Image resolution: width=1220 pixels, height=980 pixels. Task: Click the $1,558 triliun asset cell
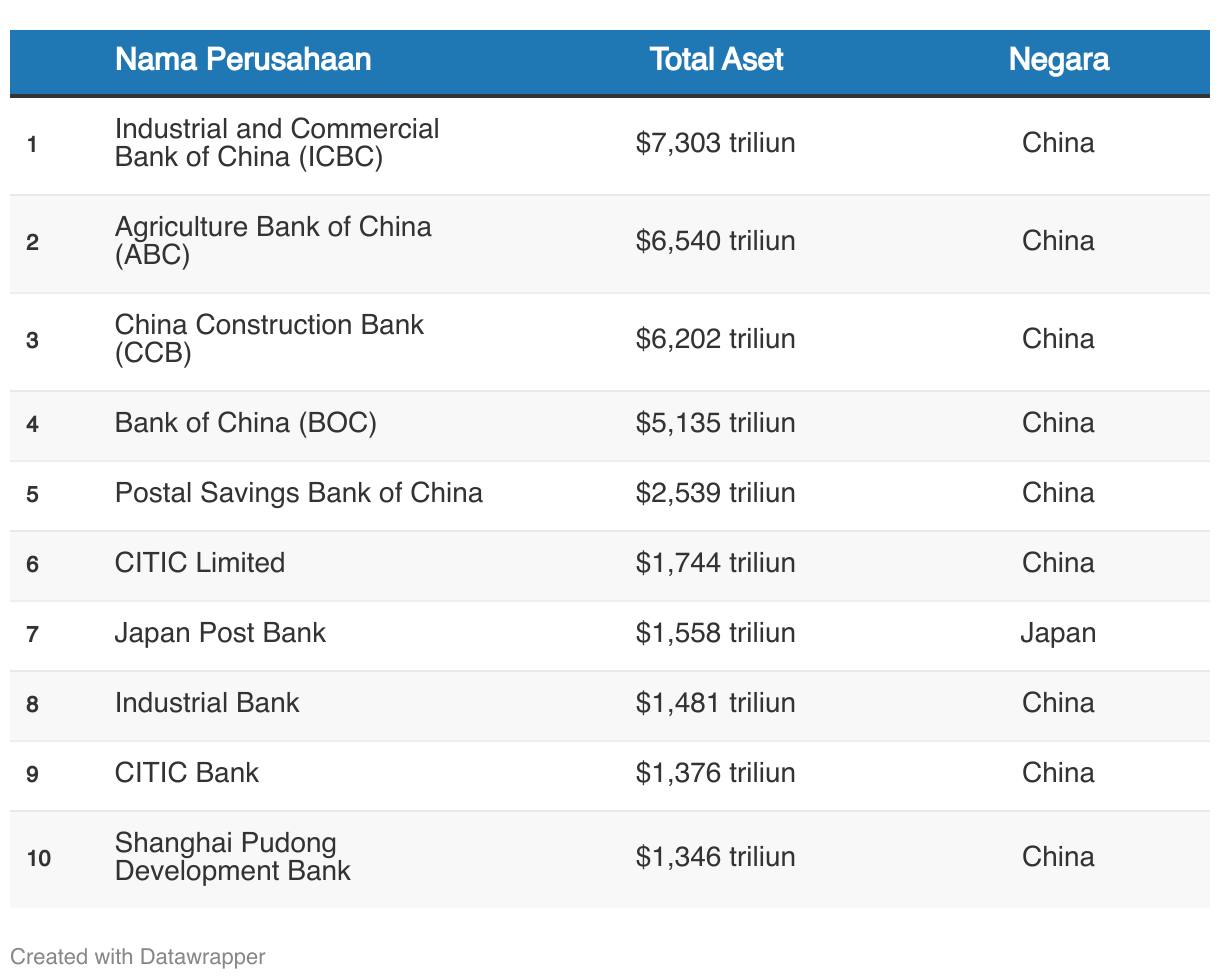[x=715, y=633]
